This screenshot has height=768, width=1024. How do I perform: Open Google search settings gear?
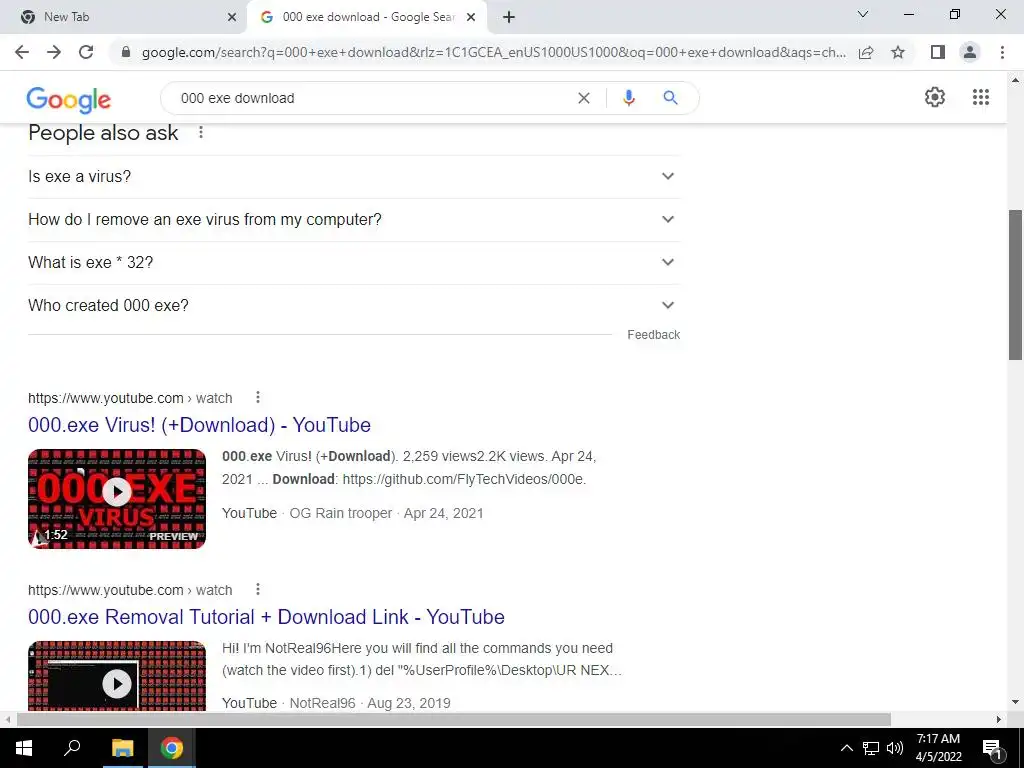coord(935,97)
